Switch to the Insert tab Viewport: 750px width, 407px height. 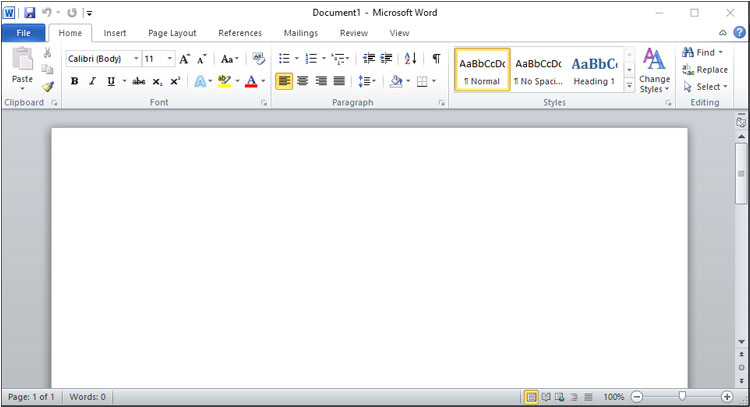pos(115,33)
